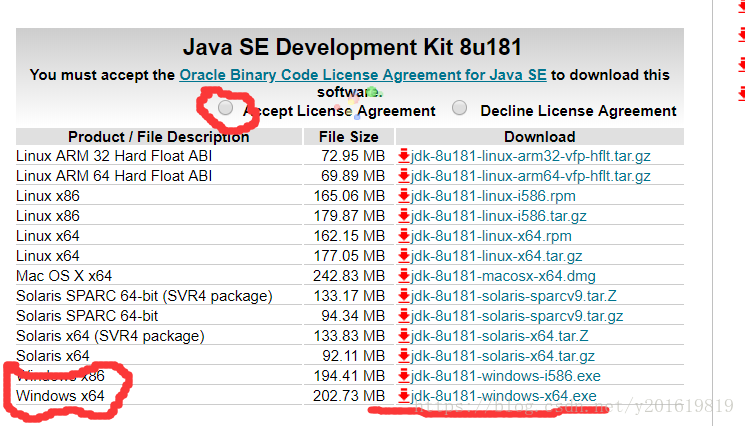Image resolution: width=745 pixels, height=426 pixels.
Task: Download the jdk-8u181-solaris-sparcv9.tar.gz file link
Action: pos(517,316)
